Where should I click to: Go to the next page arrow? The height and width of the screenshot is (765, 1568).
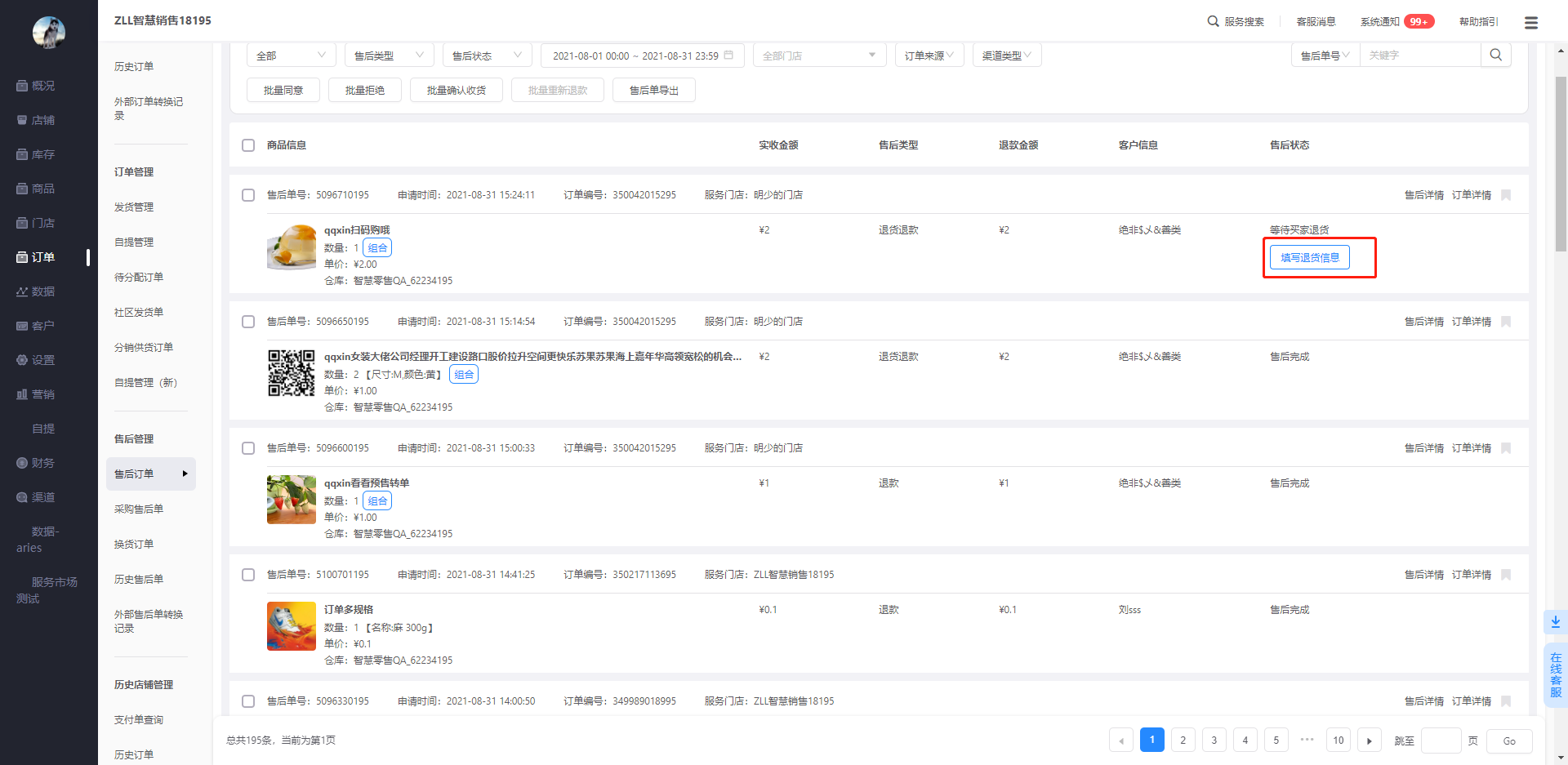coord(1370,741)
